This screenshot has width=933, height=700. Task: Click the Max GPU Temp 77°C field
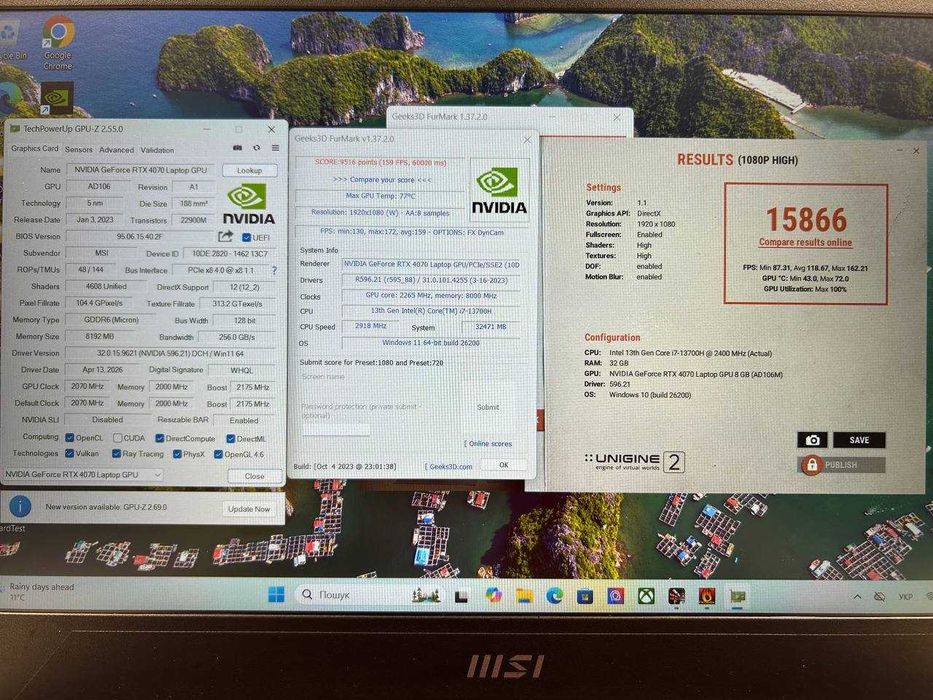pos(380,196)
